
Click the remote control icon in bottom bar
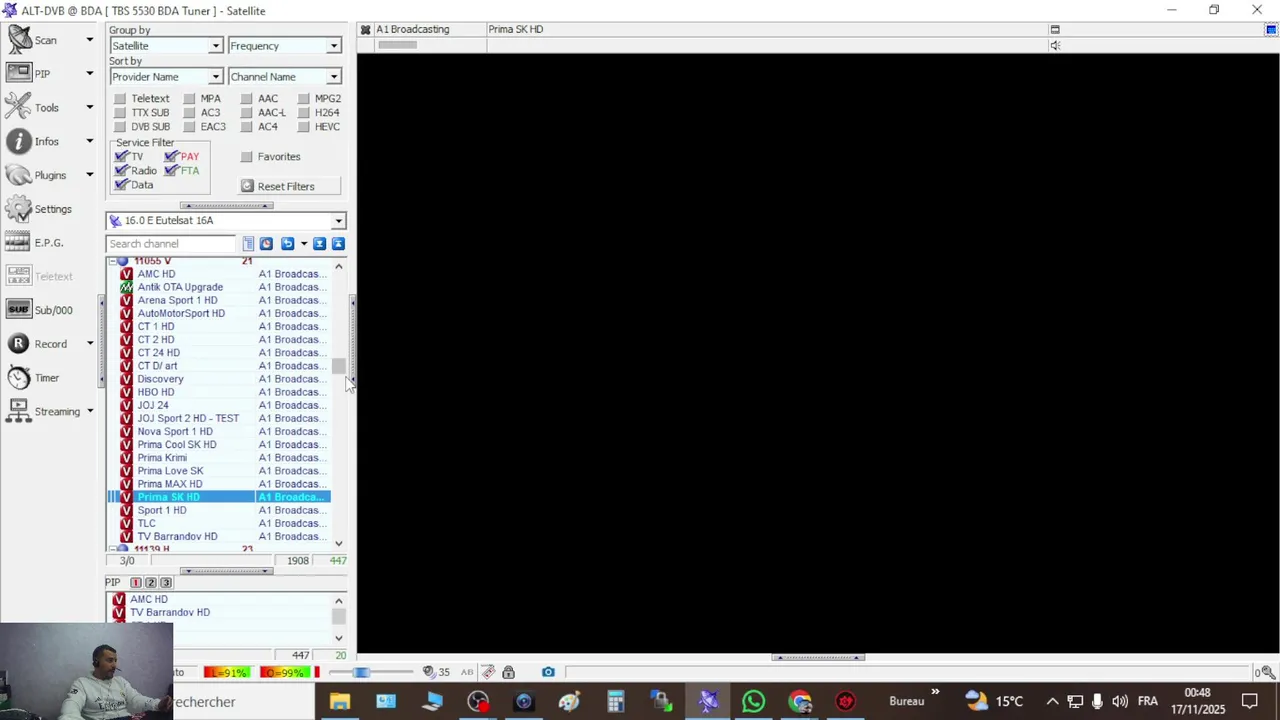[488, 672]
